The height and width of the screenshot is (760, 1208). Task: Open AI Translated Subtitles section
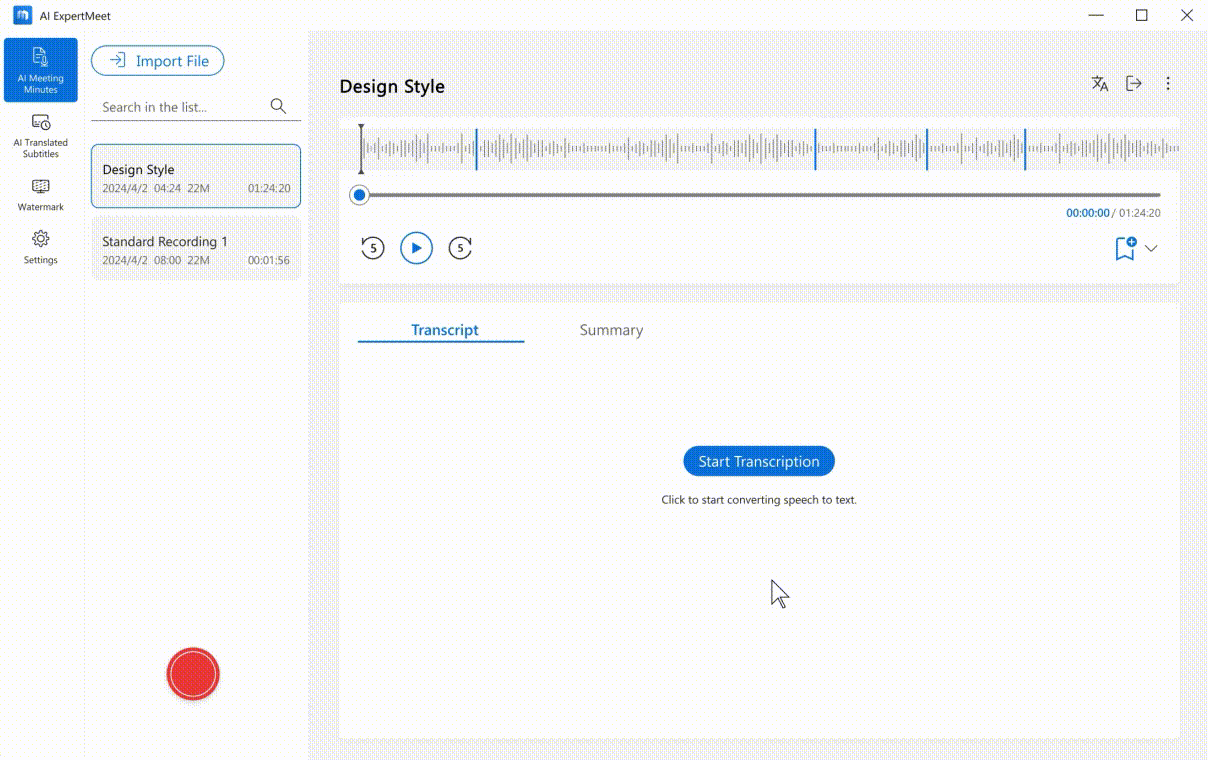coord(41,135)
